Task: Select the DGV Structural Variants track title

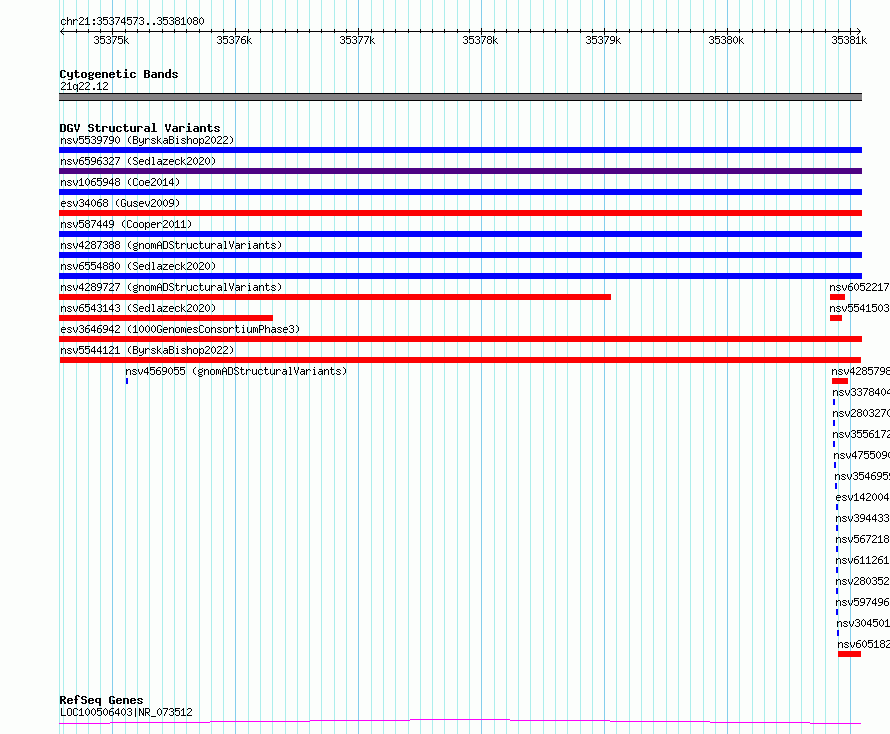Action: click(x=140, y=128)
